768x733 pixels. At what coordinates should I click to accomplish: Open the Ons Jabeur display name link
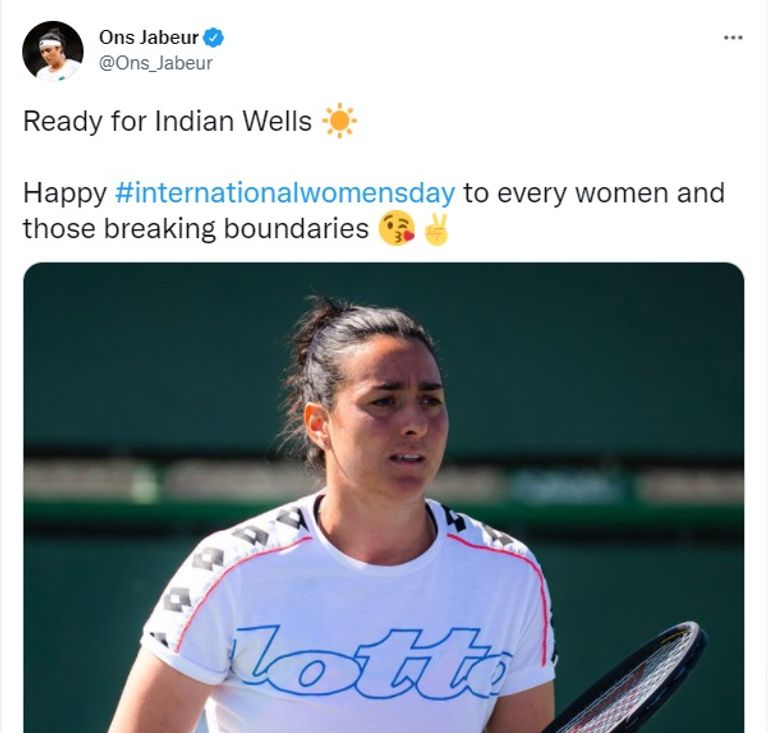(x=148, y=37)
